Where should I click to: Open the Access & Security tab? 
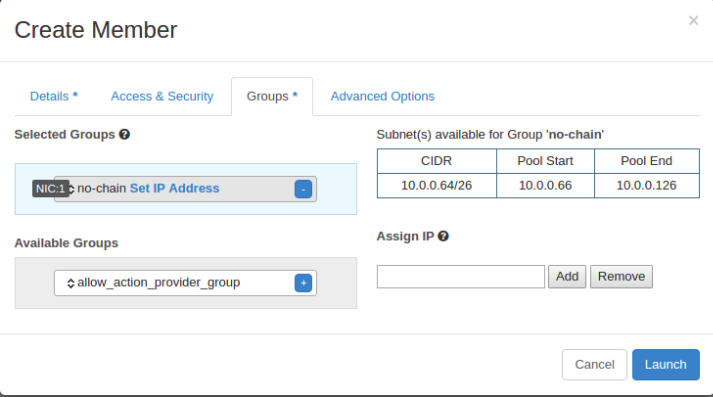(x=162, y=96)
